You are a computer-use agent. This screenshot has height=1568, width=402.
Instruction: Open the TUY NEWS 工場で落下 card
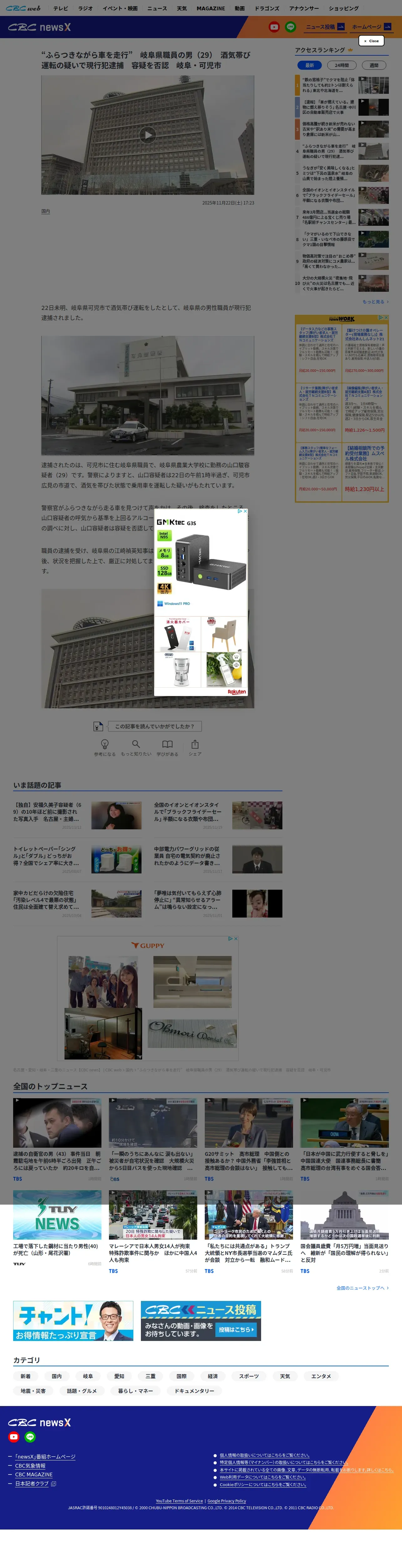click(x=57, y=1228)
